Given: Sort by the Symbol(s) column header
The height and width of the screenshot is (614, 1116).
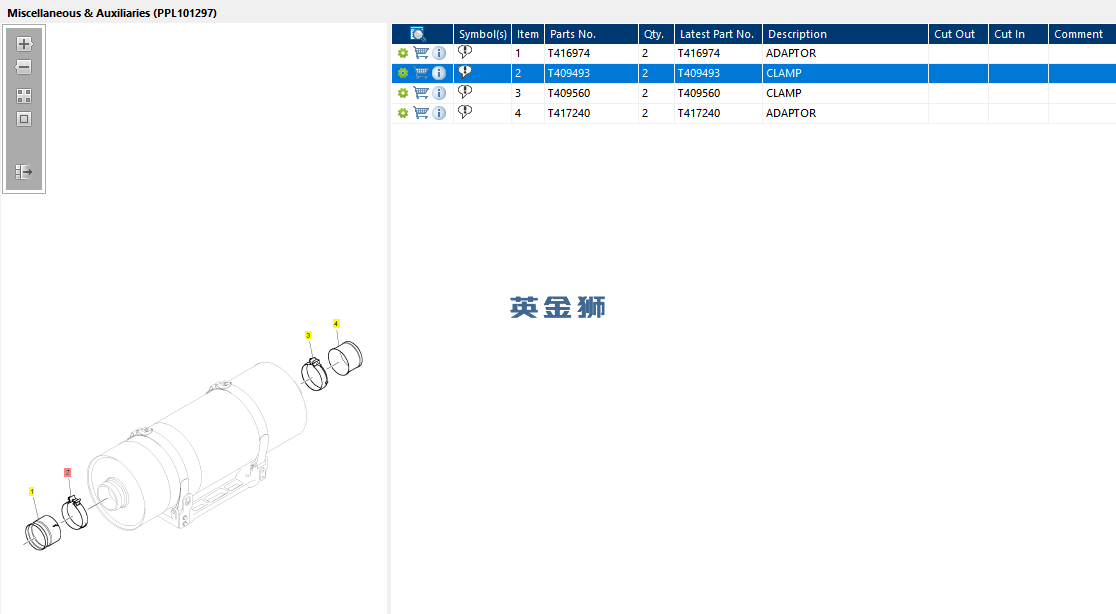Looking at the screenshot, I should pos(483,34).
